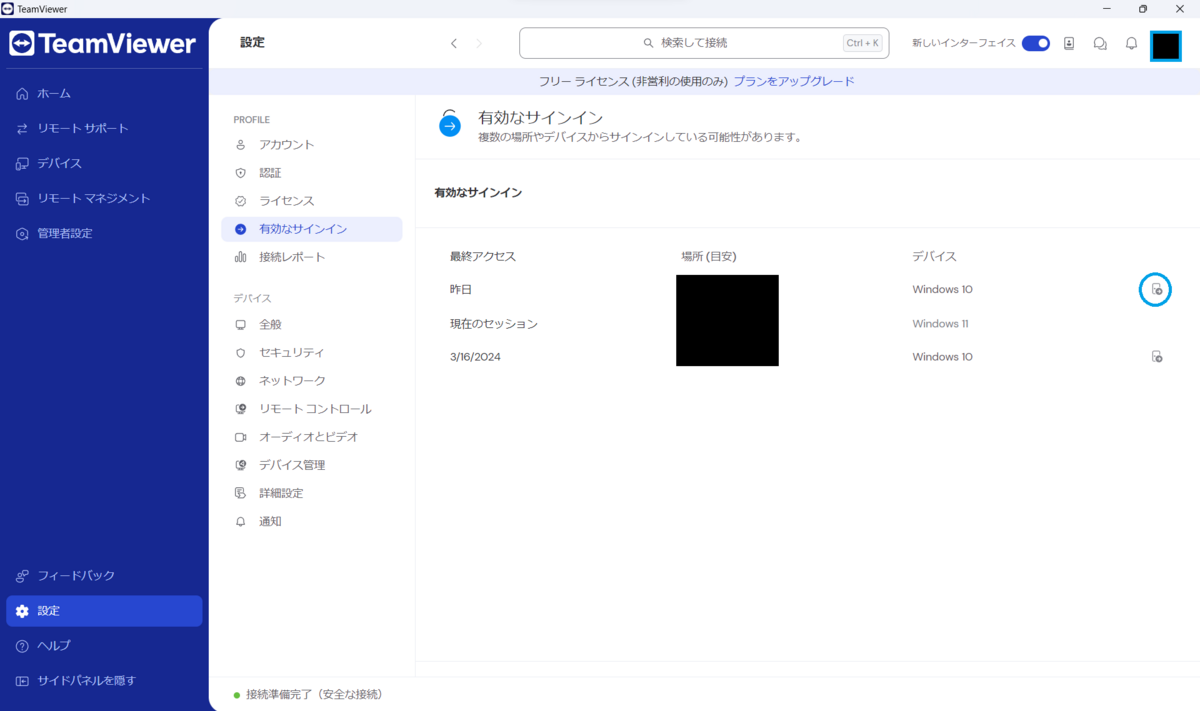Viewport: 1200px width, 711px height.
Task: Select 設定 in the left sidebar
Action: pyautogui.click(x=104, y=611)
